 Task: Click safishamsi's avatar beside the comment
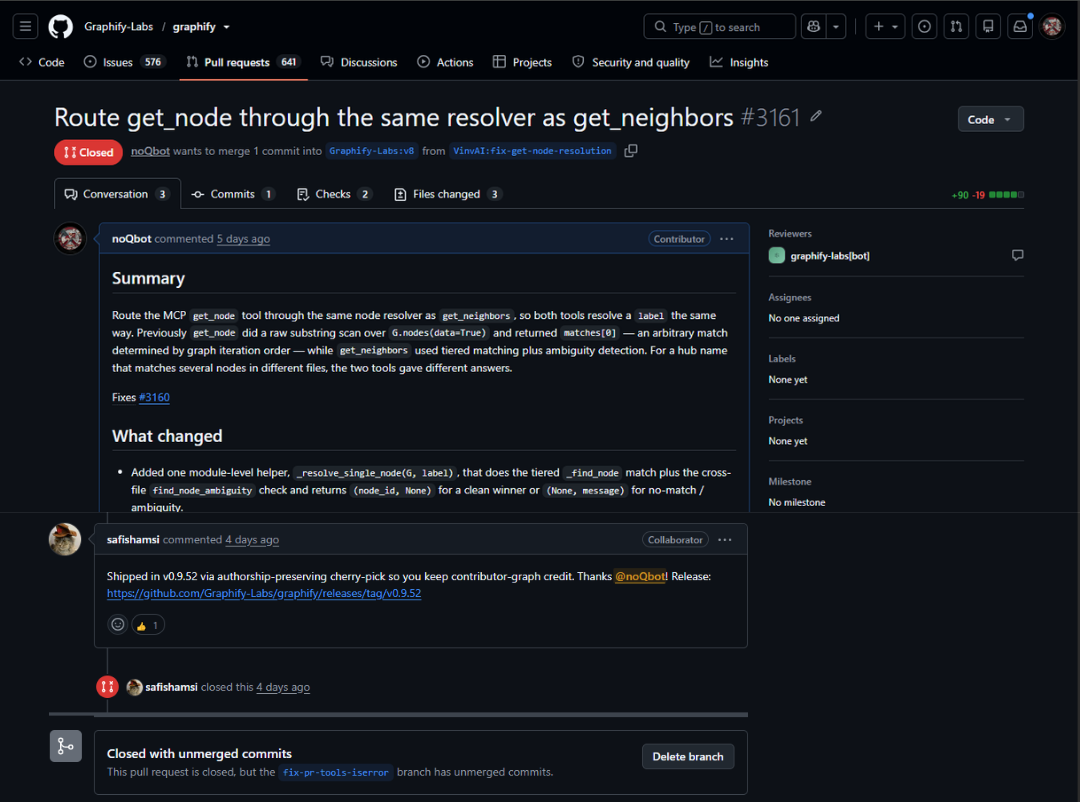[65, 539]
